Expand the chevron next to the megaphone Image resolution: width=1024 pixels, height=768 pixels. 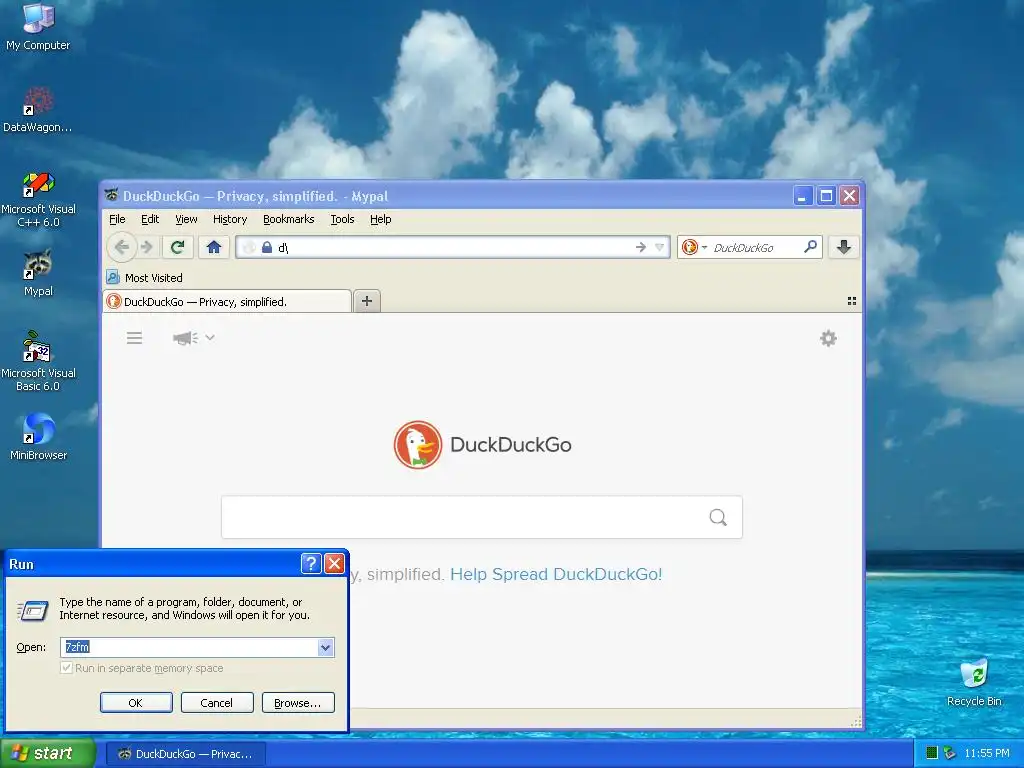click(x=210, y=338)
